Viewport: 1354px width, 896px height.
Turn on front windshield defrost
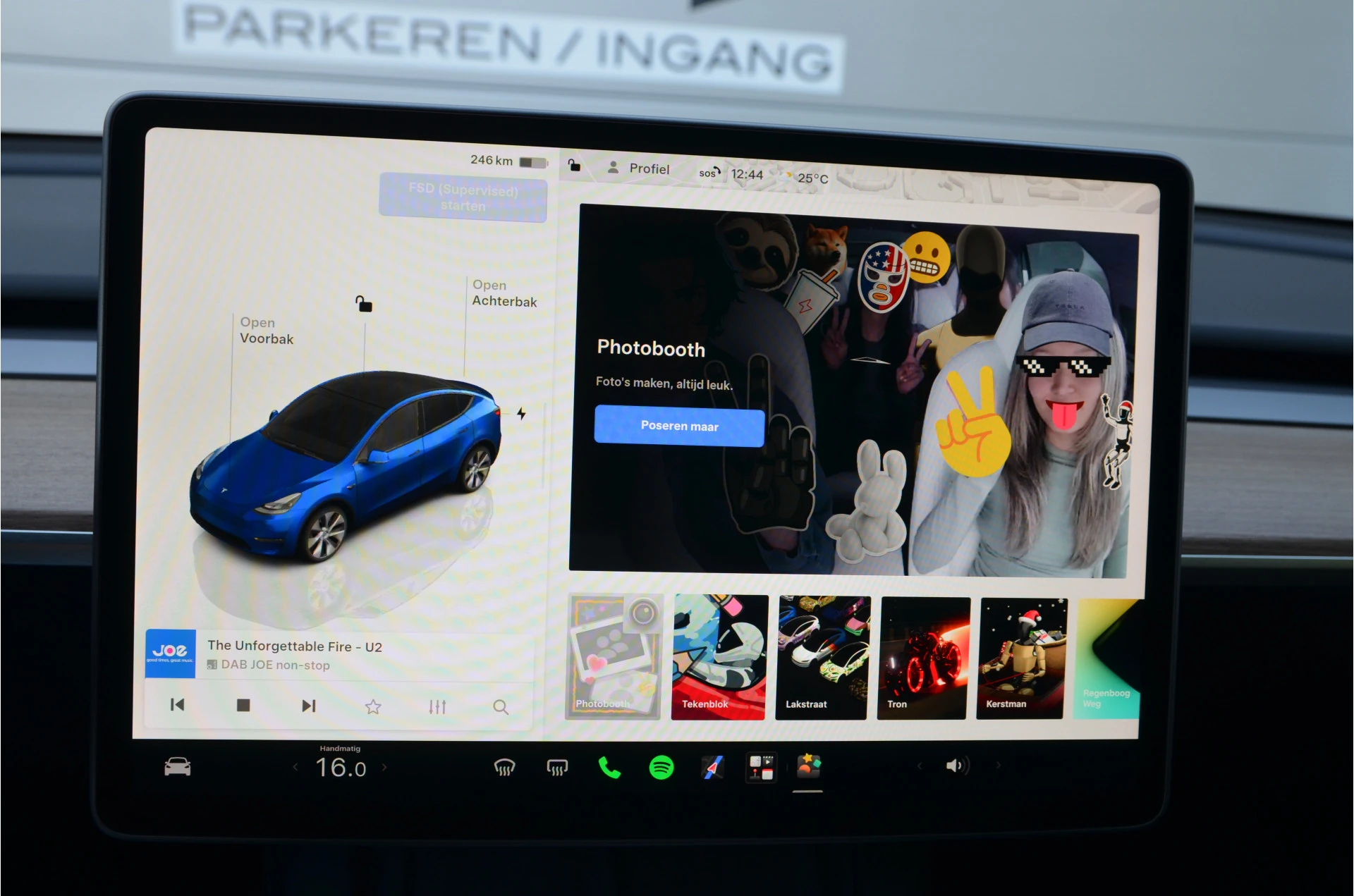[504, 767]
